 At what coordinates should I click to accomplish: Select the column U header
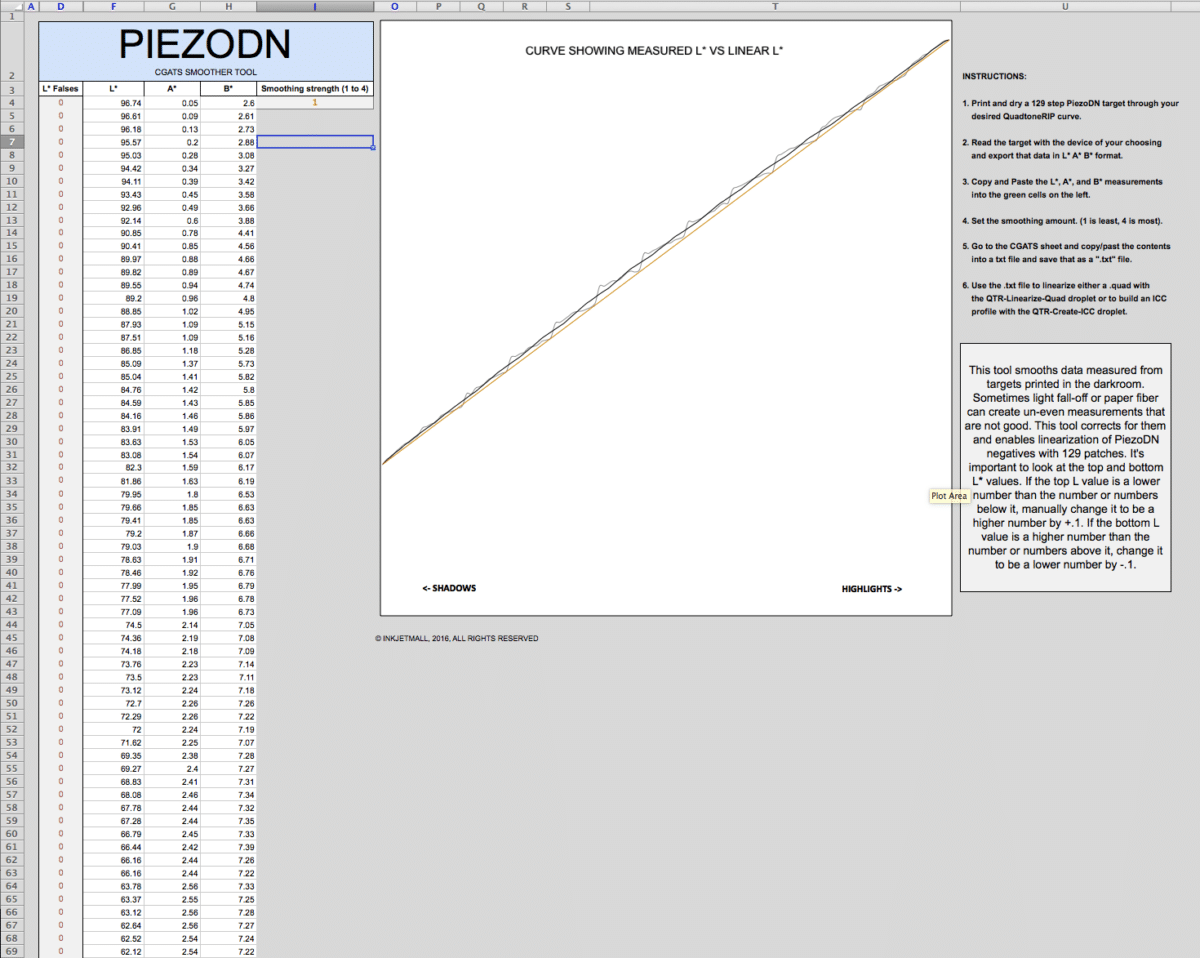[x=1065, y=7]
